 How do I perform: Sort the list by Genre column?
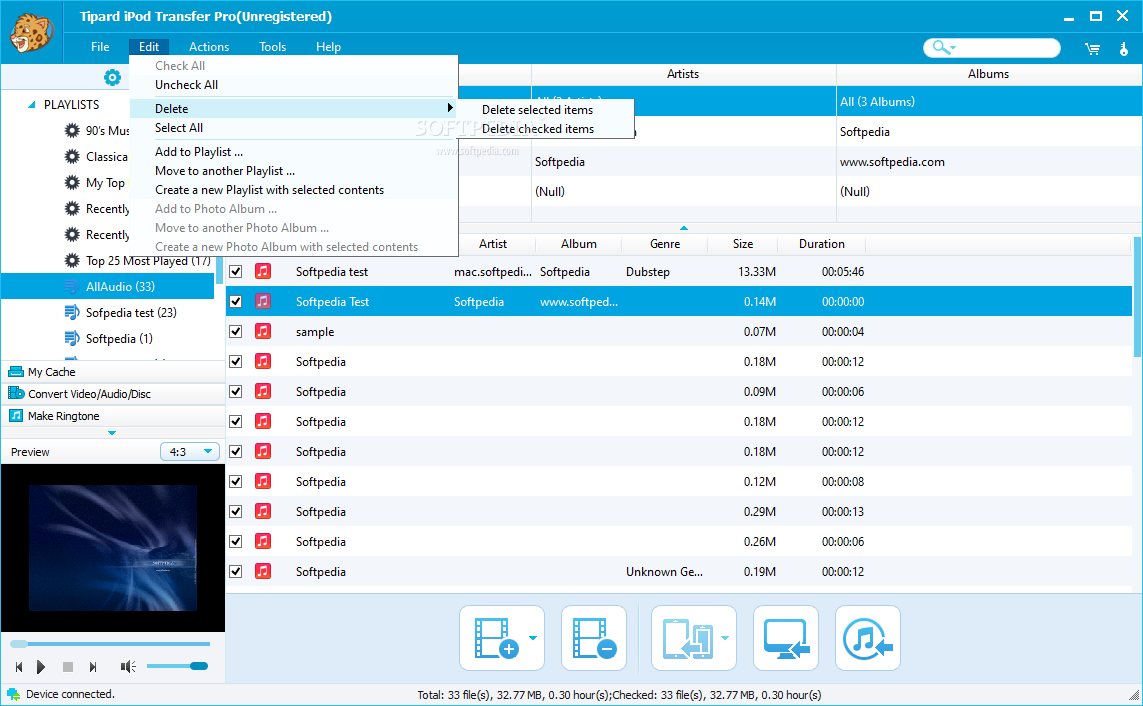click(x=665, y=244)
